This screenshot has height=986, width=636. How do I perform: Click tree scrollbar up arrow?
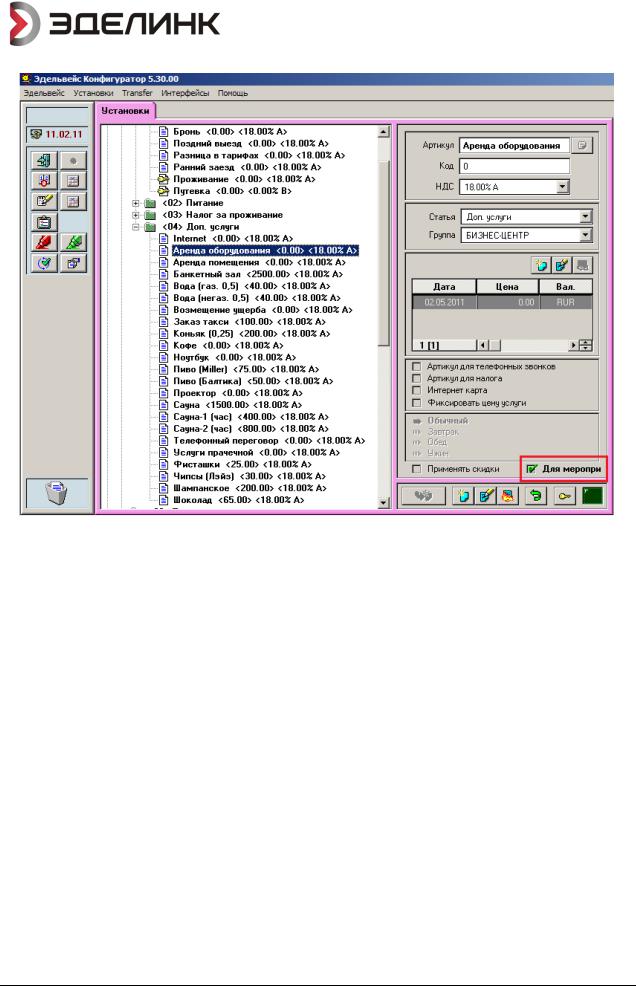384,132
